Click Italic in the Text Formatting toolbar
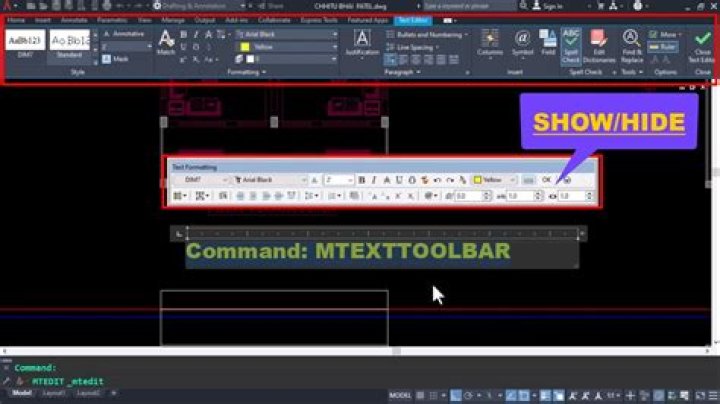This screenshot has width=720, height=404. pyautogui.click(x=374, y=180)
